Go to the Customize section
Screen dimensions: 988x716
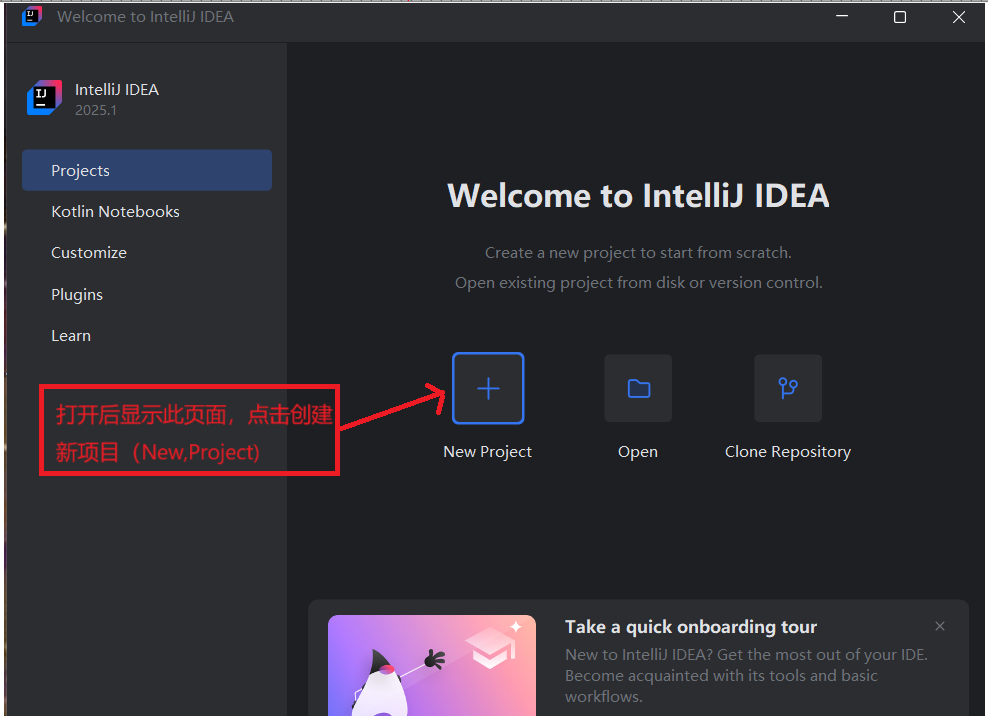[x=89, y=253]
